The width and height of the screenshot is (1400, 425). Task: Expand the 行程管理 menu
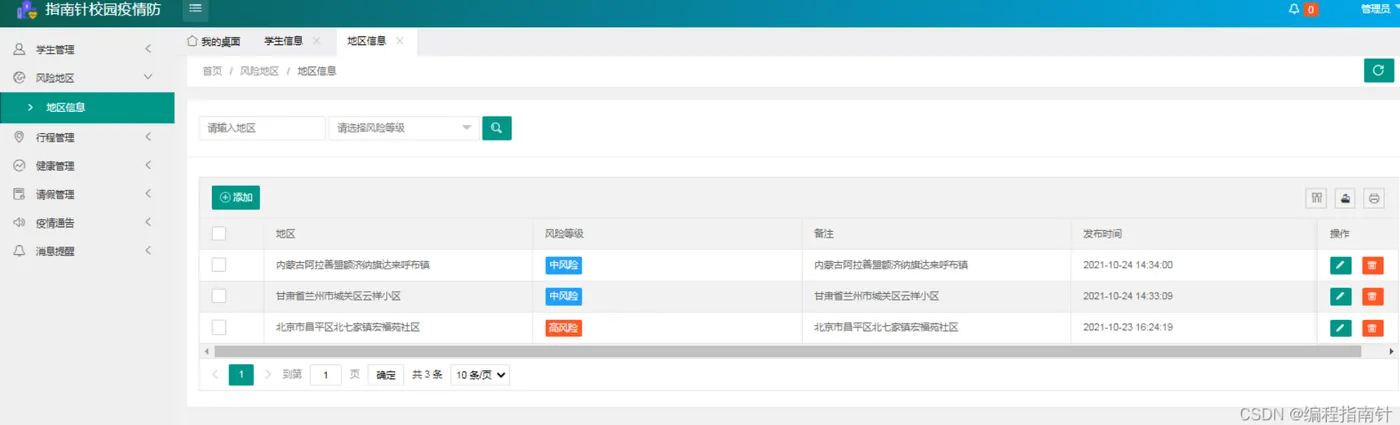147,137
